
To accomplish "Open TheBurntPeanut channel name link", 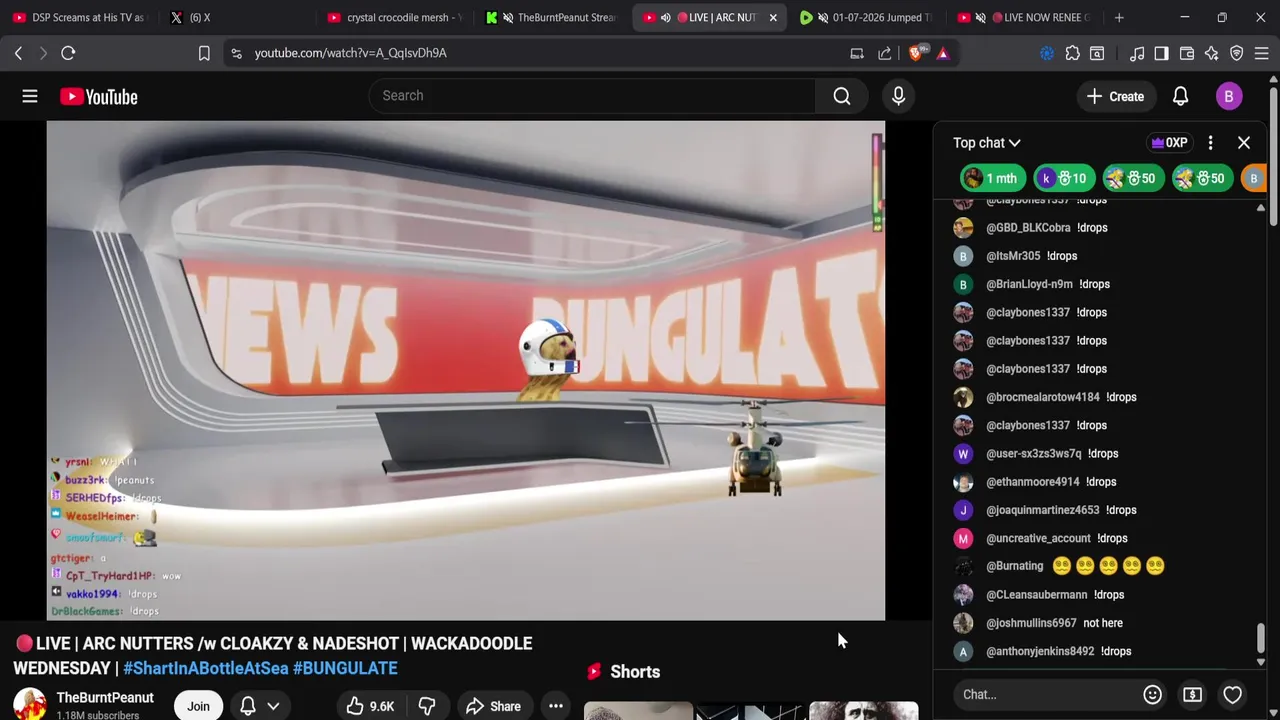I will point(105,698).
